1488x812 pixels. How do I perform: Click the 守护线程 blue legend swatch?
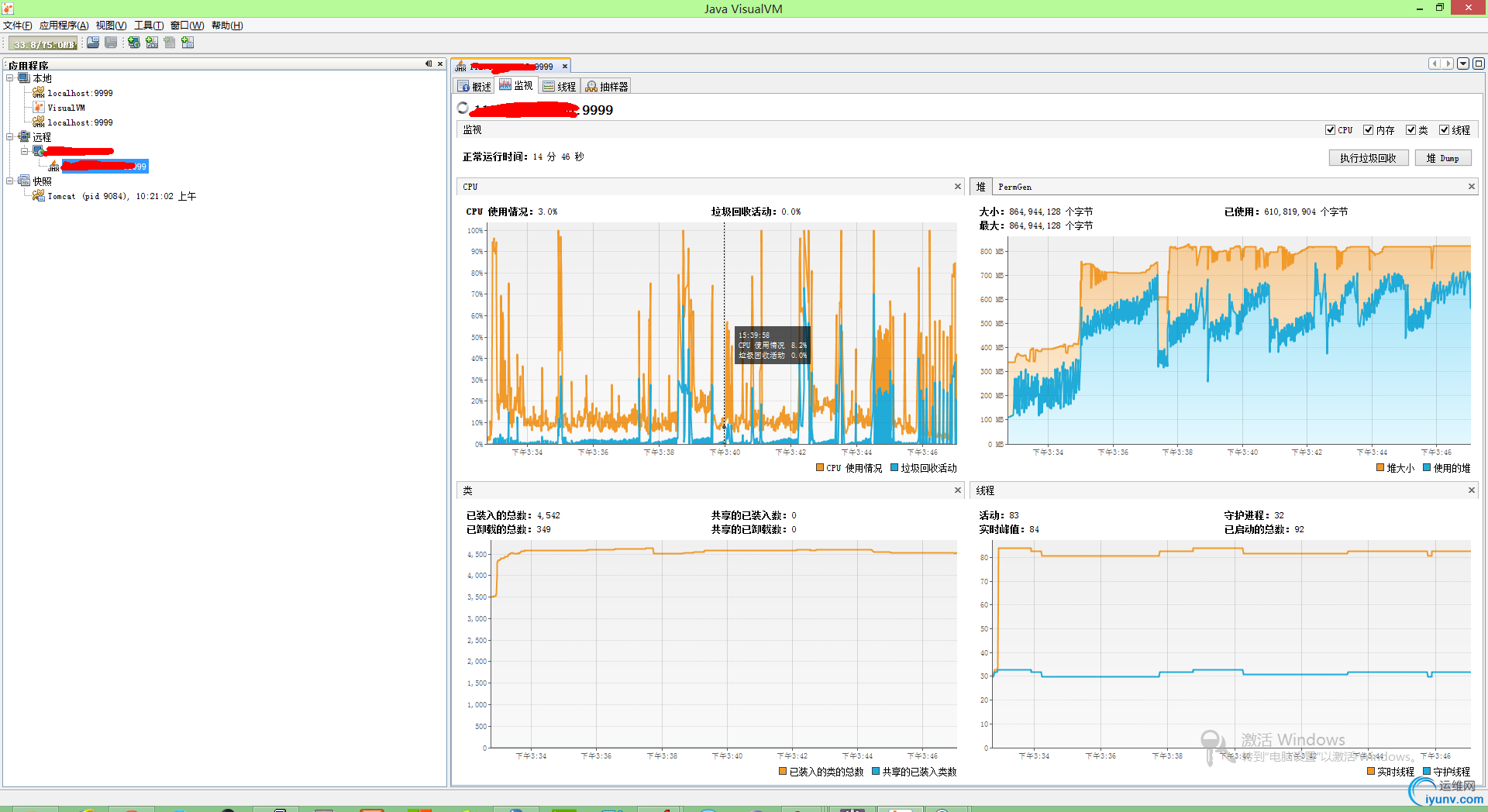(1427, 772)
